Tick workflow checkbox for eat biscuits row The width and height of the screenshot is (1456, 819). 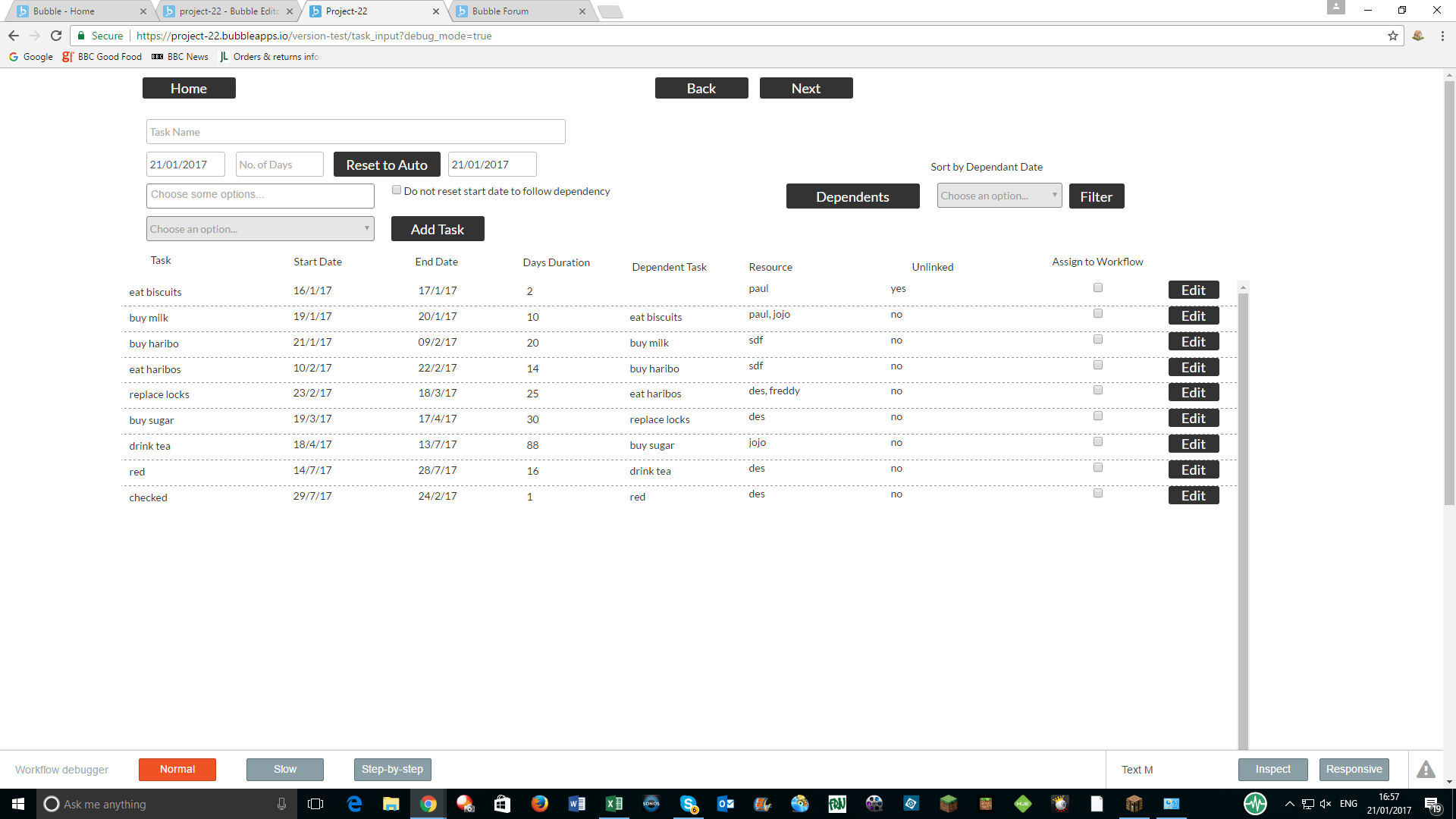[1097, 288]
